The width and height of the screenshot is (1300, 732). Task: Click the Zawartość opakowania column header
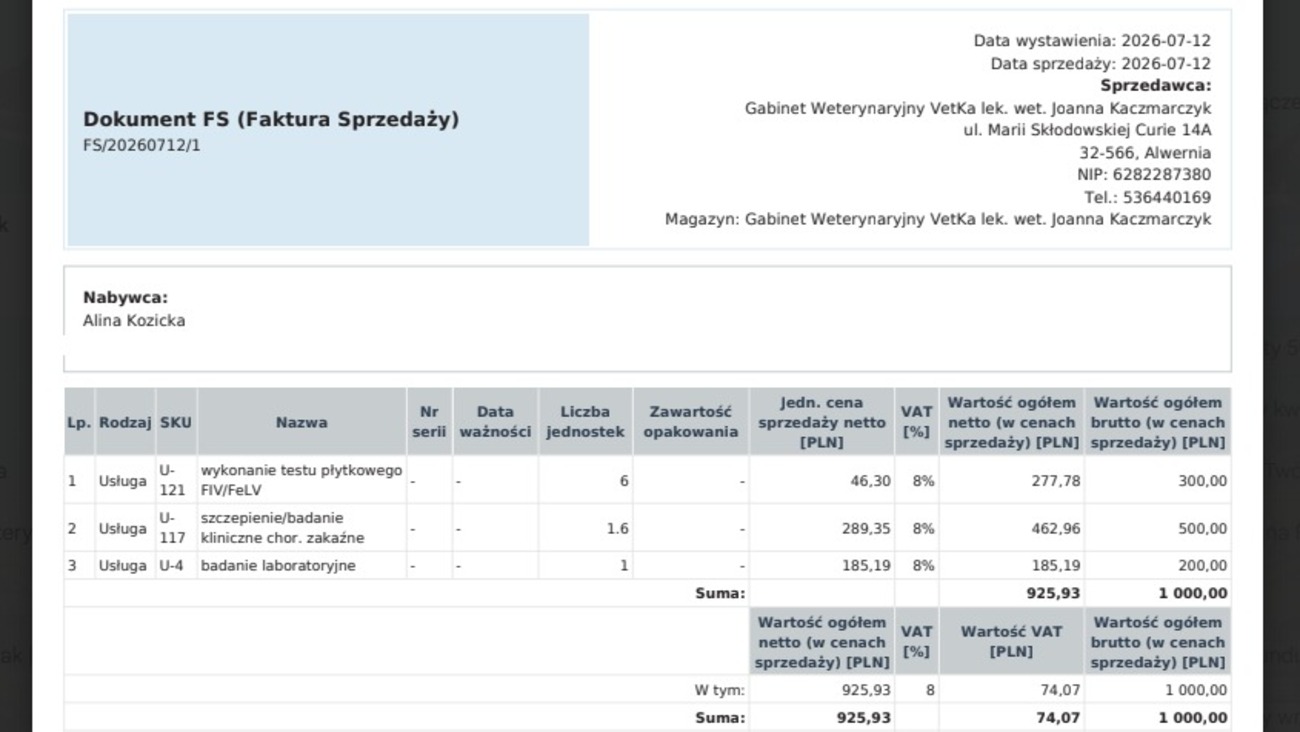690,422
